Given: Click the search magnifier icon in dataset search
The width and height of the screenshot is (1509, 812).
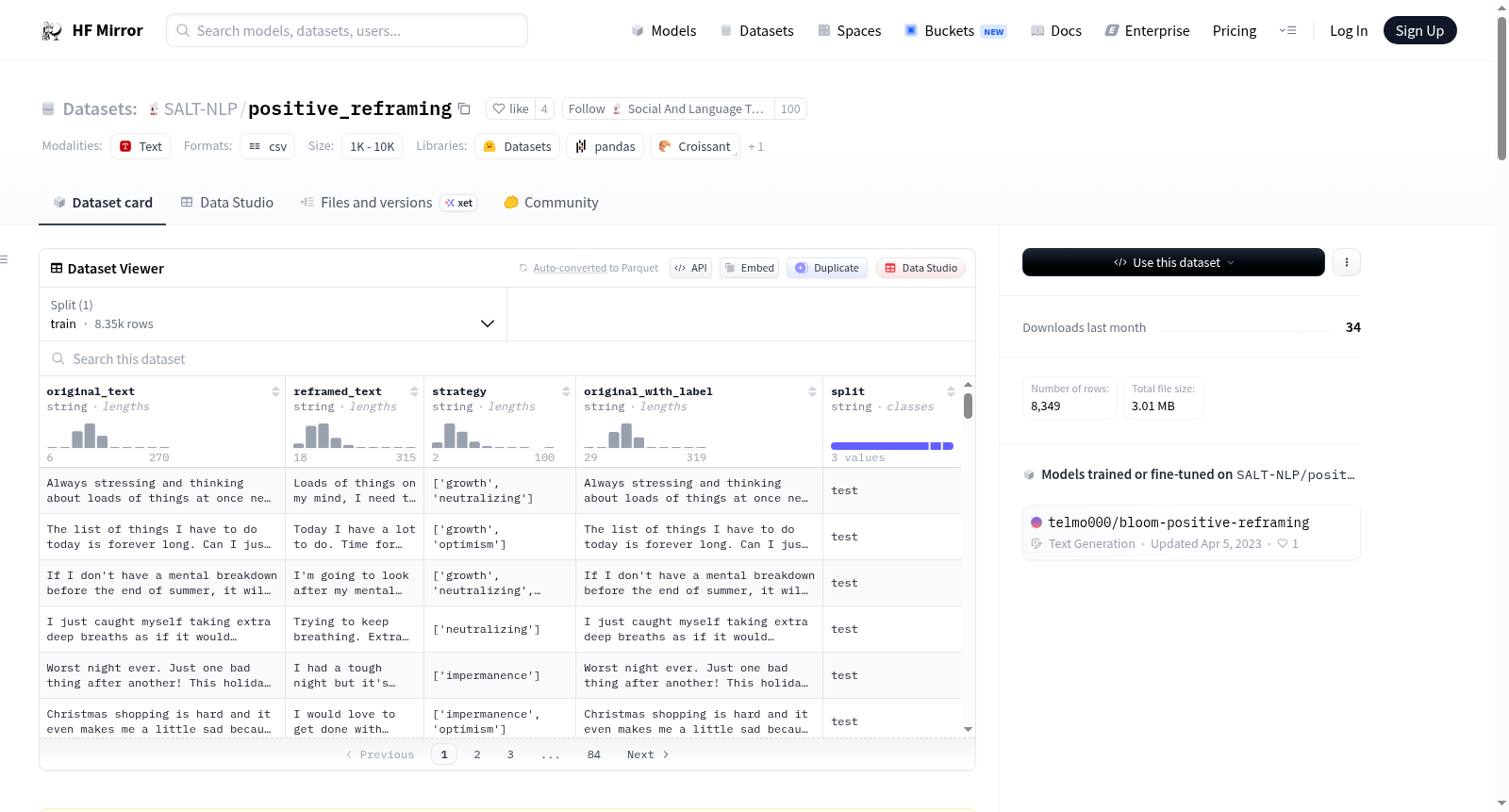Looking at the screenshot, I should pos(58,358).
